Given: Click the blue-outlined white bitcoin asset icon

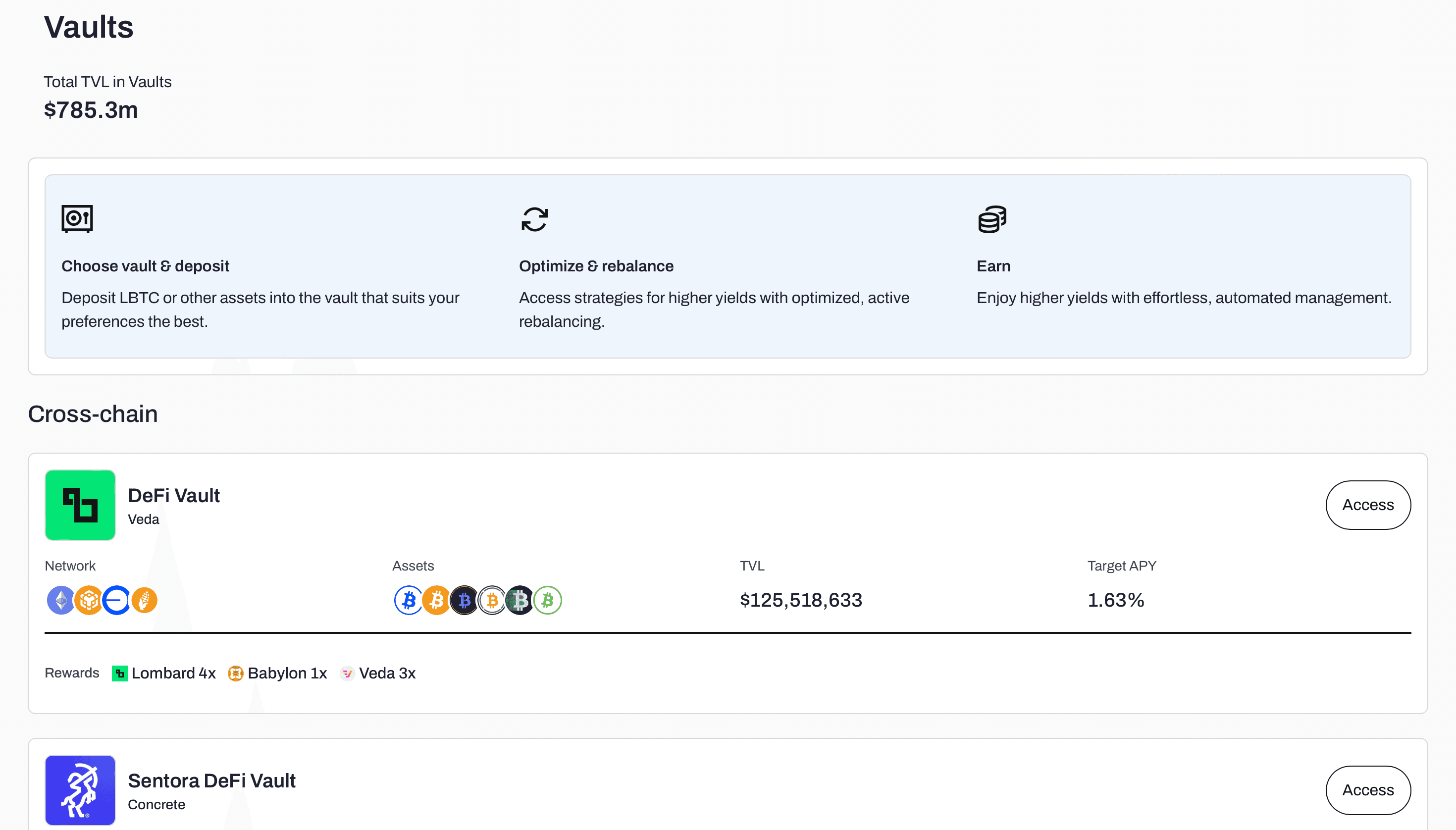Looking at the screenshot, I should pyautogui.click(x=408, y=600).
